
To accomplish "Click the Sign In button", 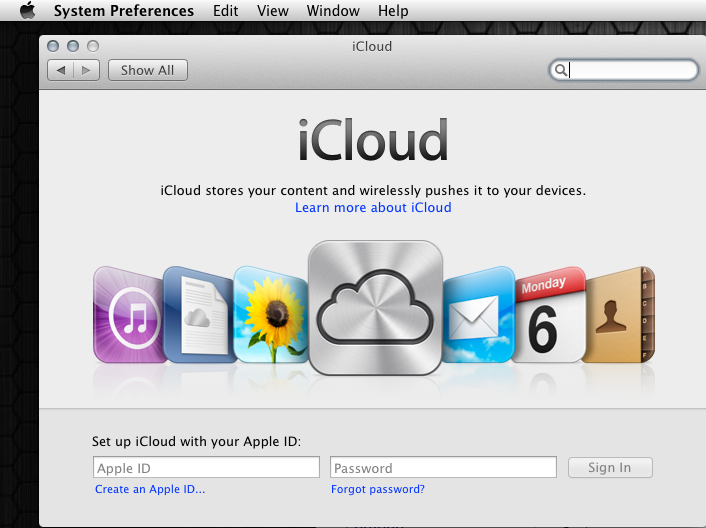I will 610,467.
